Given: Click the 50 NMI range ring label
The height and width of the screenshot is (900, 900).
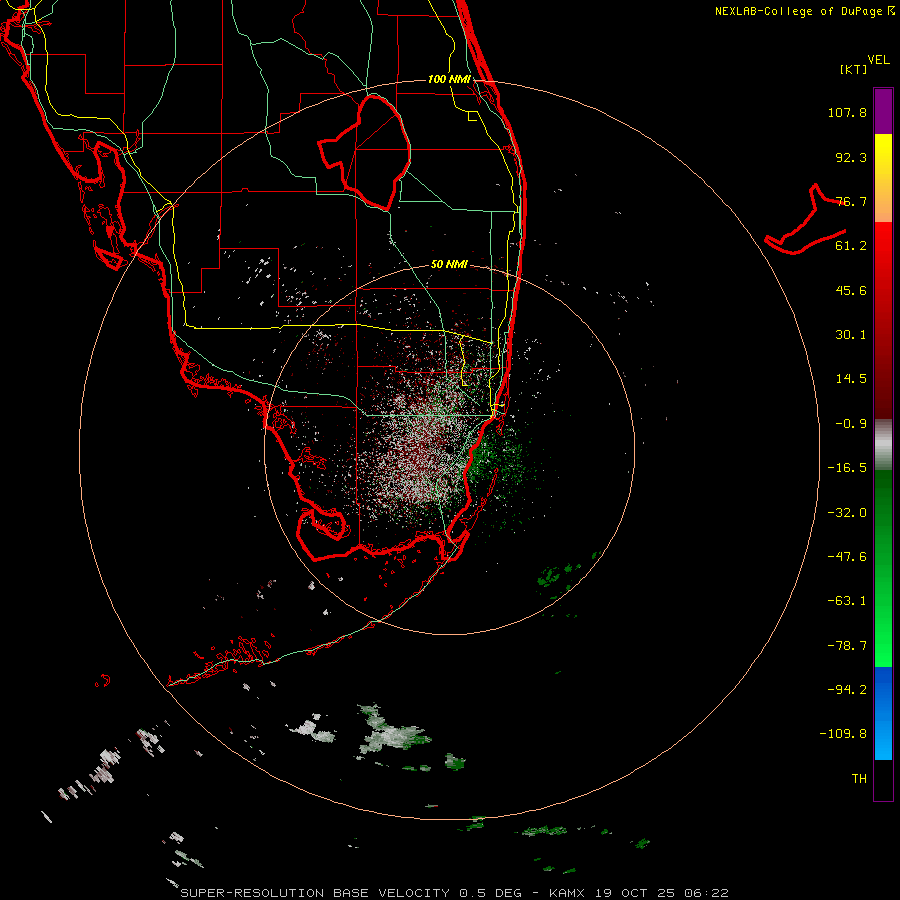Looking at the screenshot, I should (449, 265).
